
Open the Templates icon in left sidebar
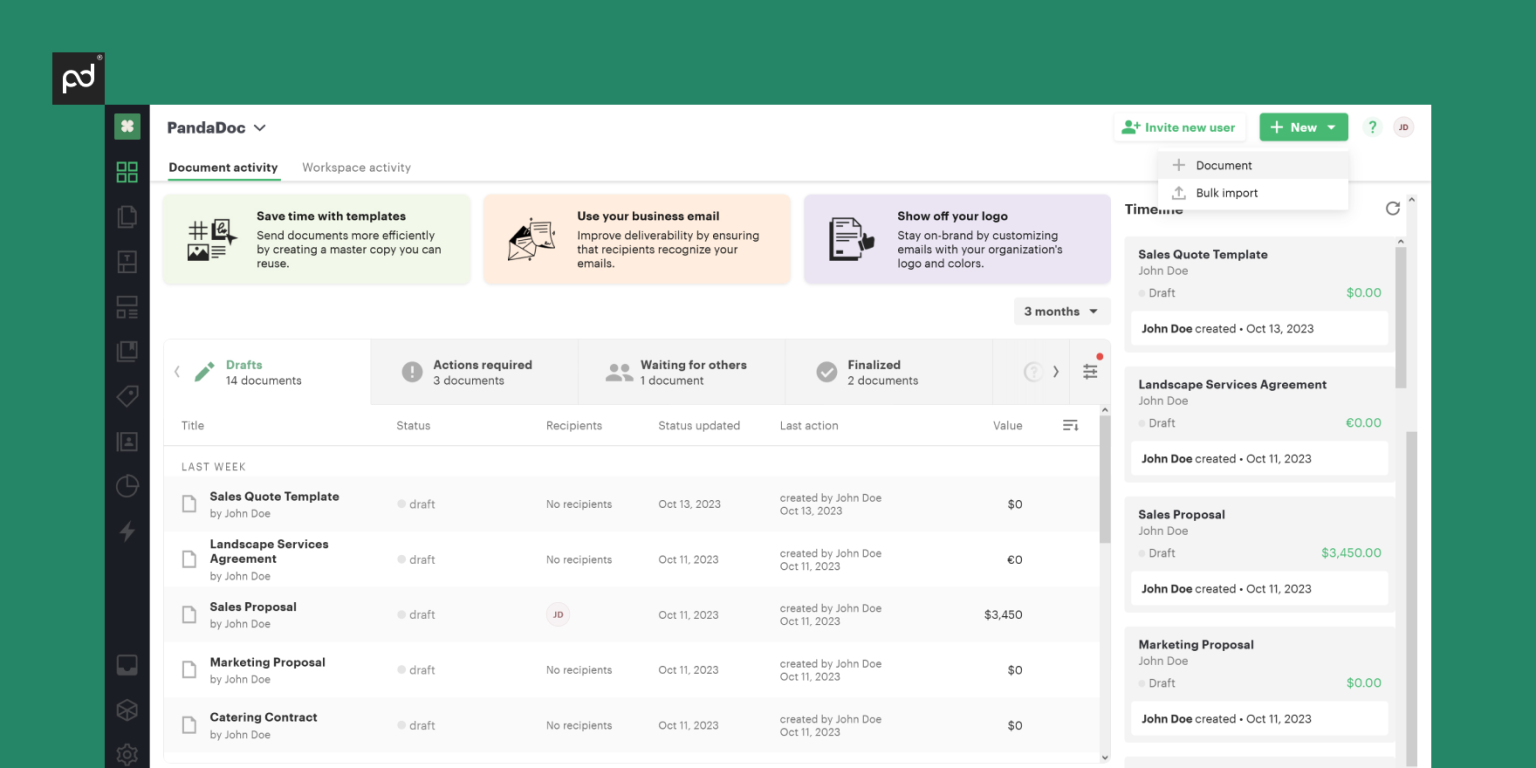(127, 262)
